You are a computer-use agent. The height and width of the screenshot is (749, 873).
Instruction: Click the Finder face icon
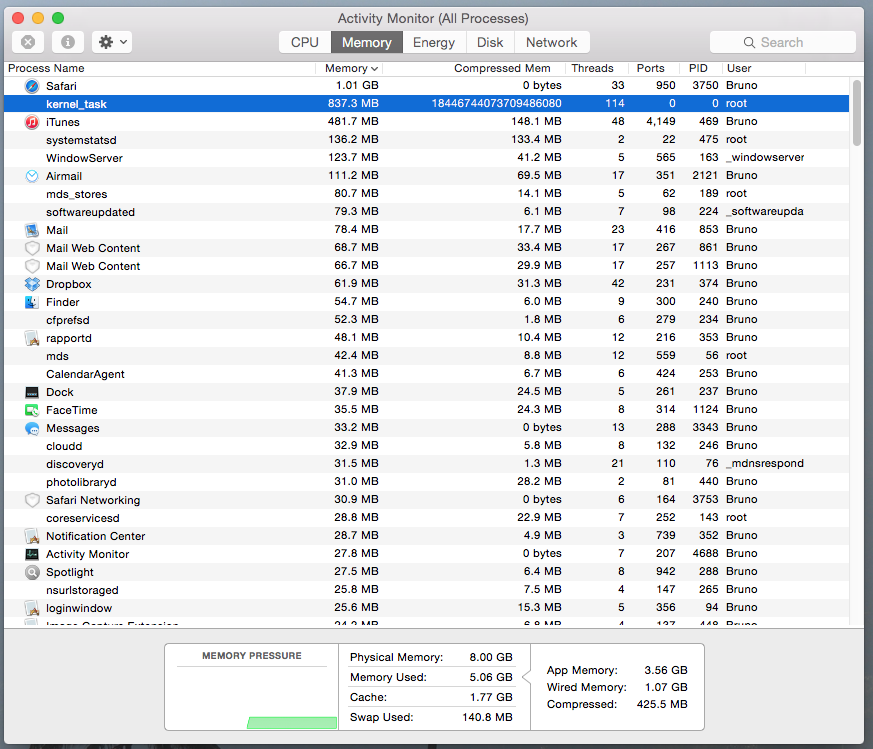coord(32,302)
